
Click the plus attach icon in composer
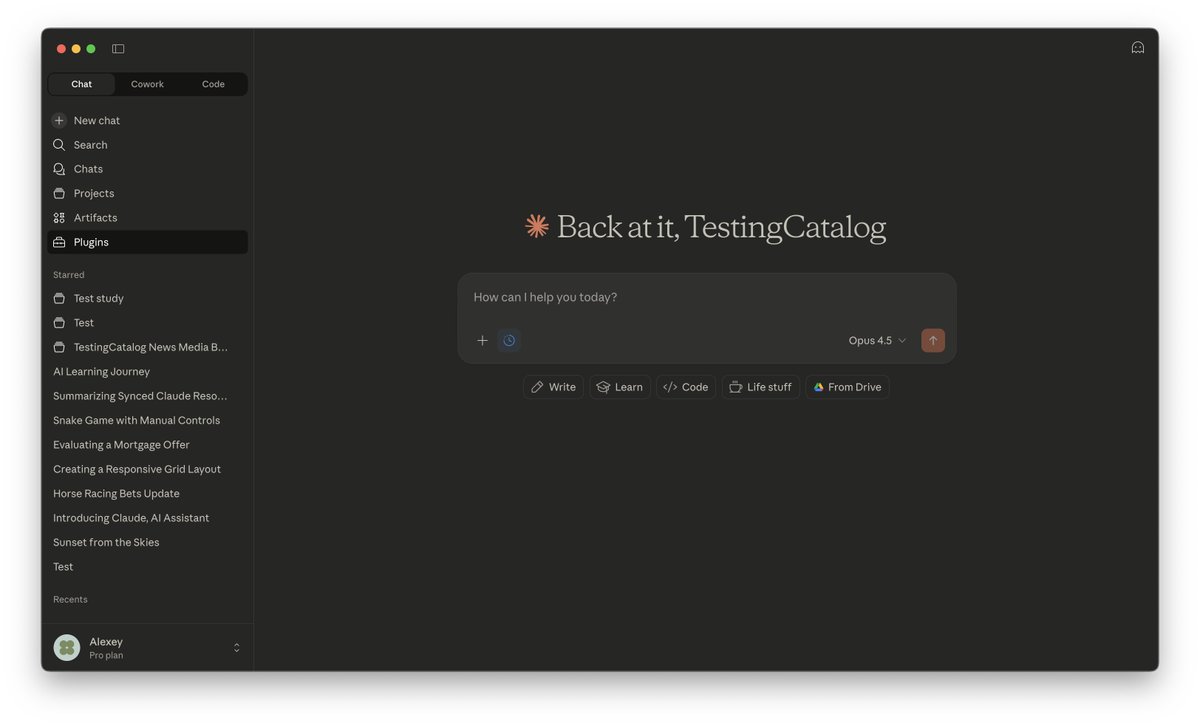tap(482, 340)
